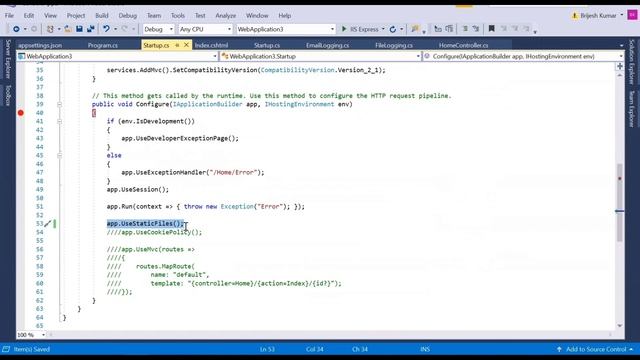Switch to the Index.cshtml tab

211,45
